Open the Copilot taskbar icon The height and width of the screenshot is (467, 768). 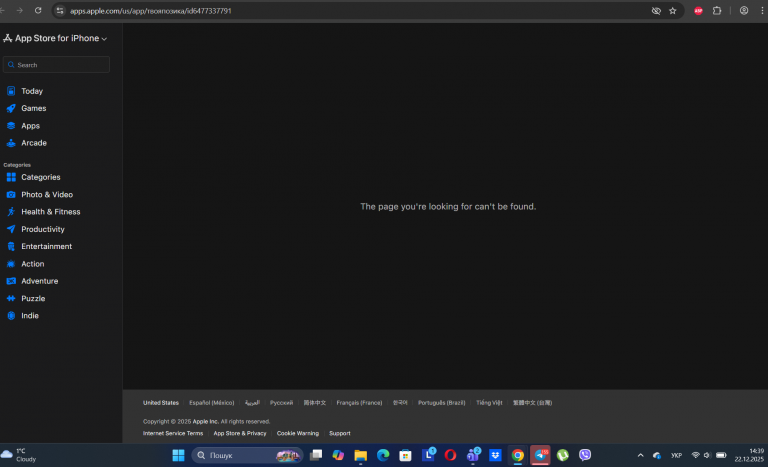[338, 456]
